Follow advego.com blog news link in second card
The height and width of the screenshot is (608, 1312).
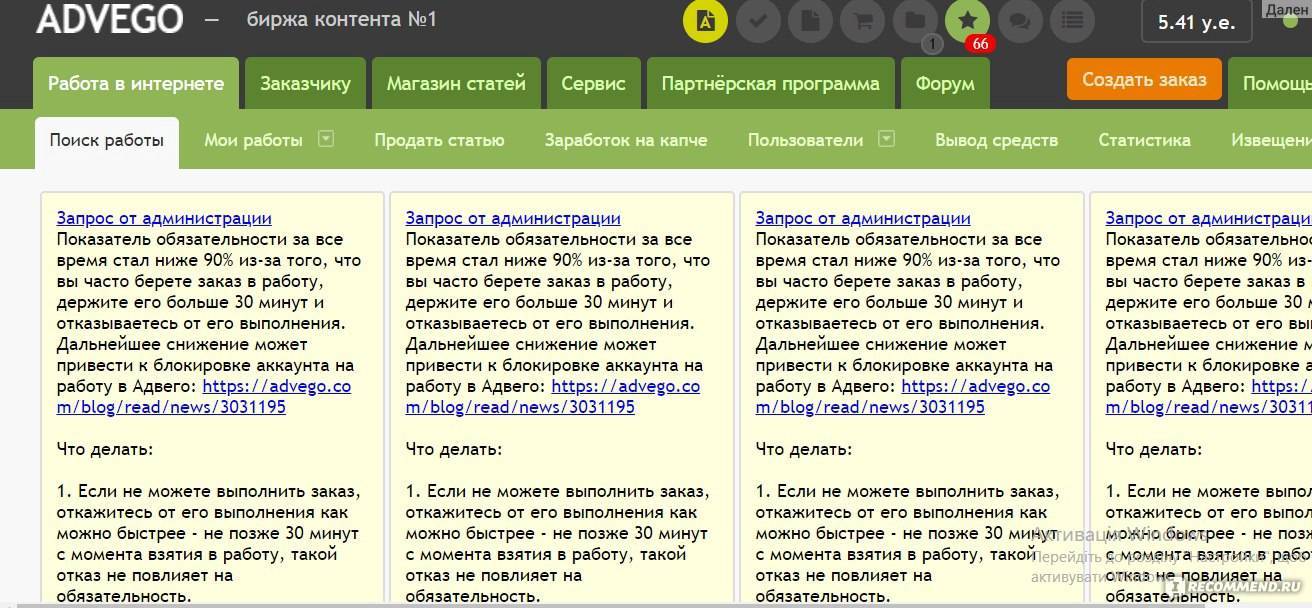pos(553,397)
